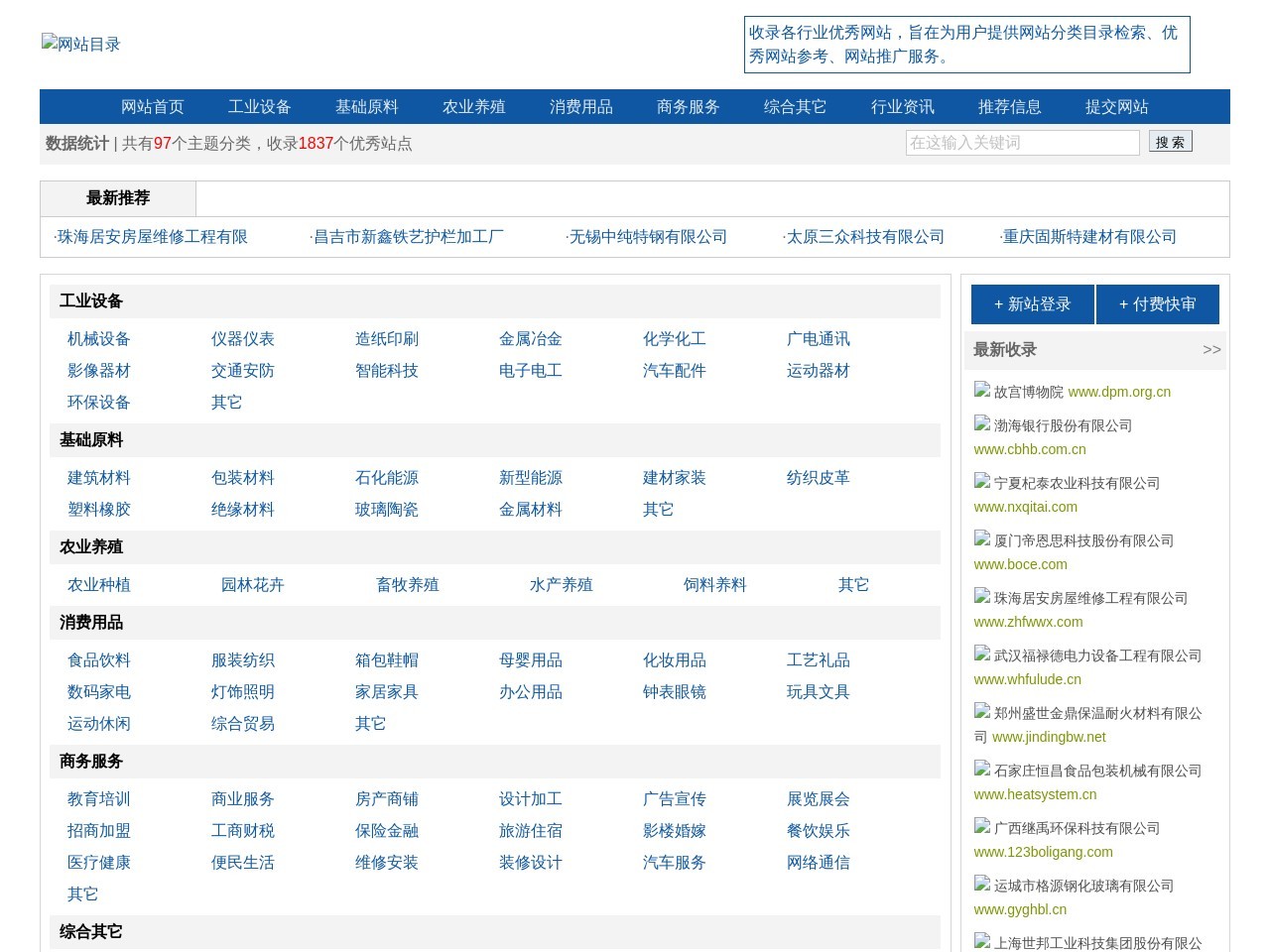
Task: Click the 搜索 search button
Action: tap(1170, 142)
